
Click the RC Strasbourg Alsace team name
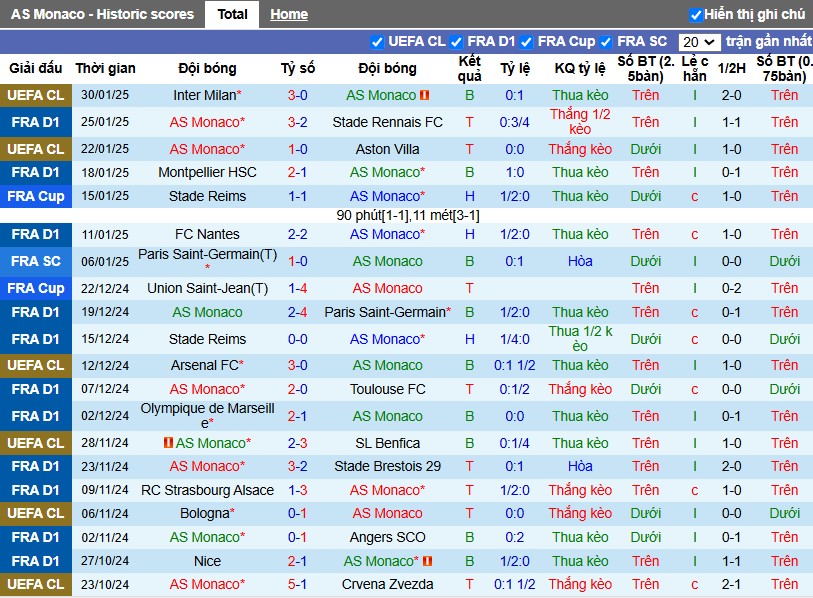point(207,490)
